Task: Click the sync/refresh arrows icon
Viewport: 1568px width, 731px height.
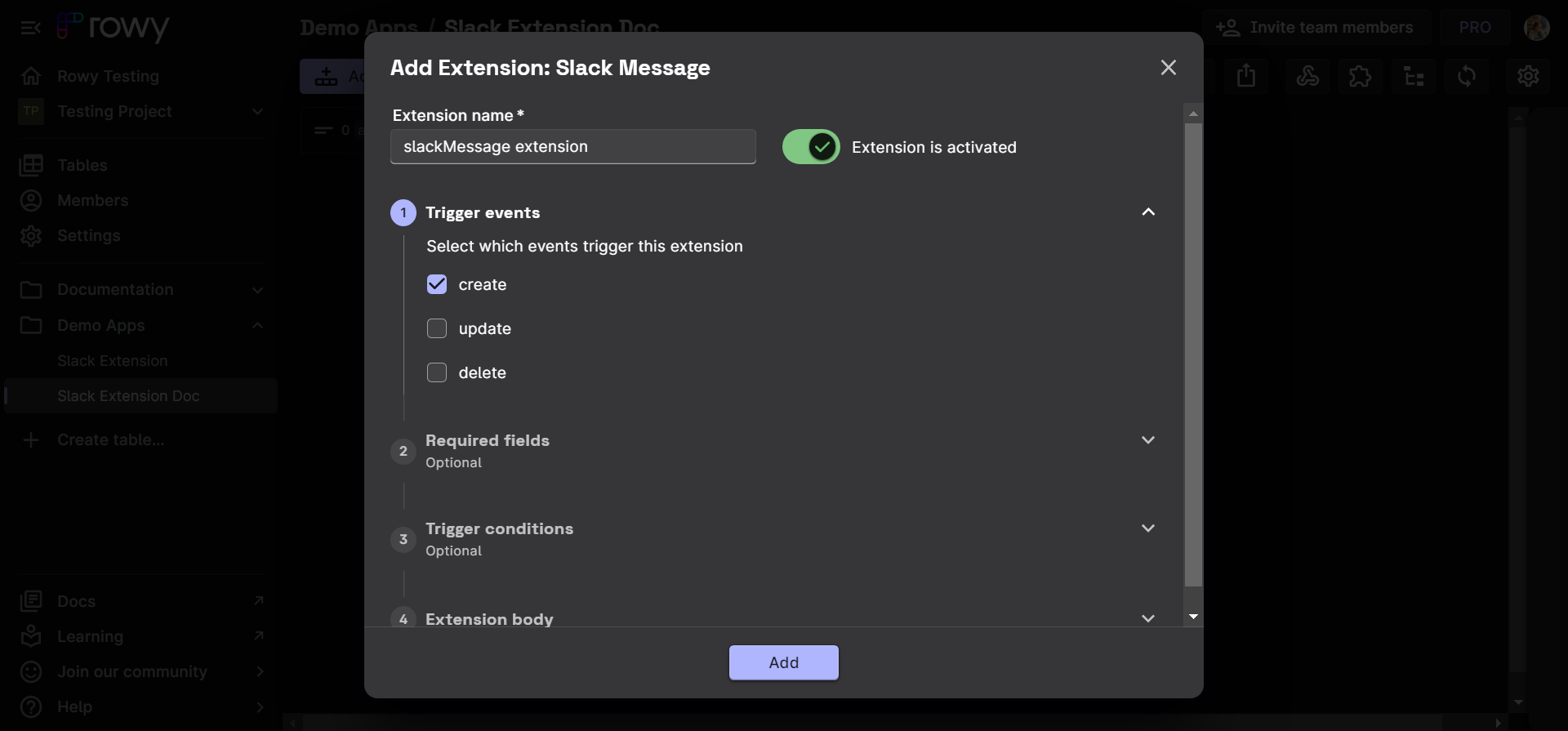Action: pos(1467,77)
